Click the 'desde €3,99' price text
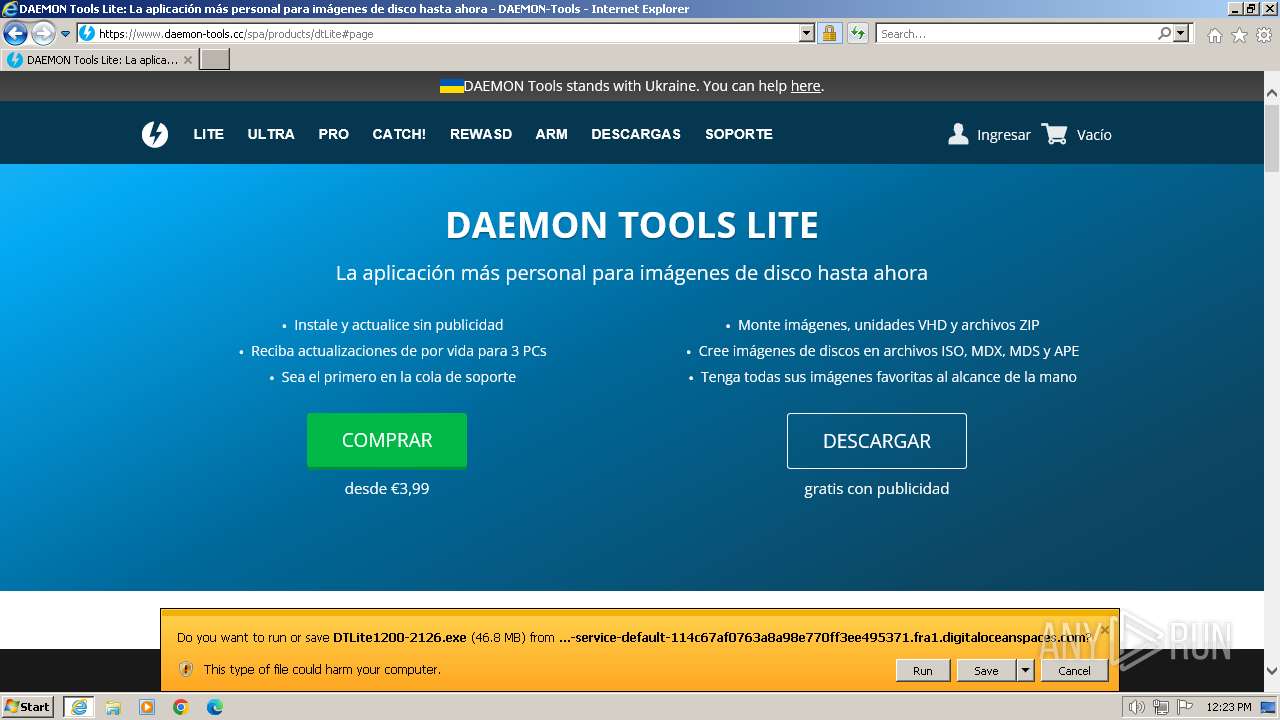The height and width of the screenshot is (720, 1280). [387, 489]
